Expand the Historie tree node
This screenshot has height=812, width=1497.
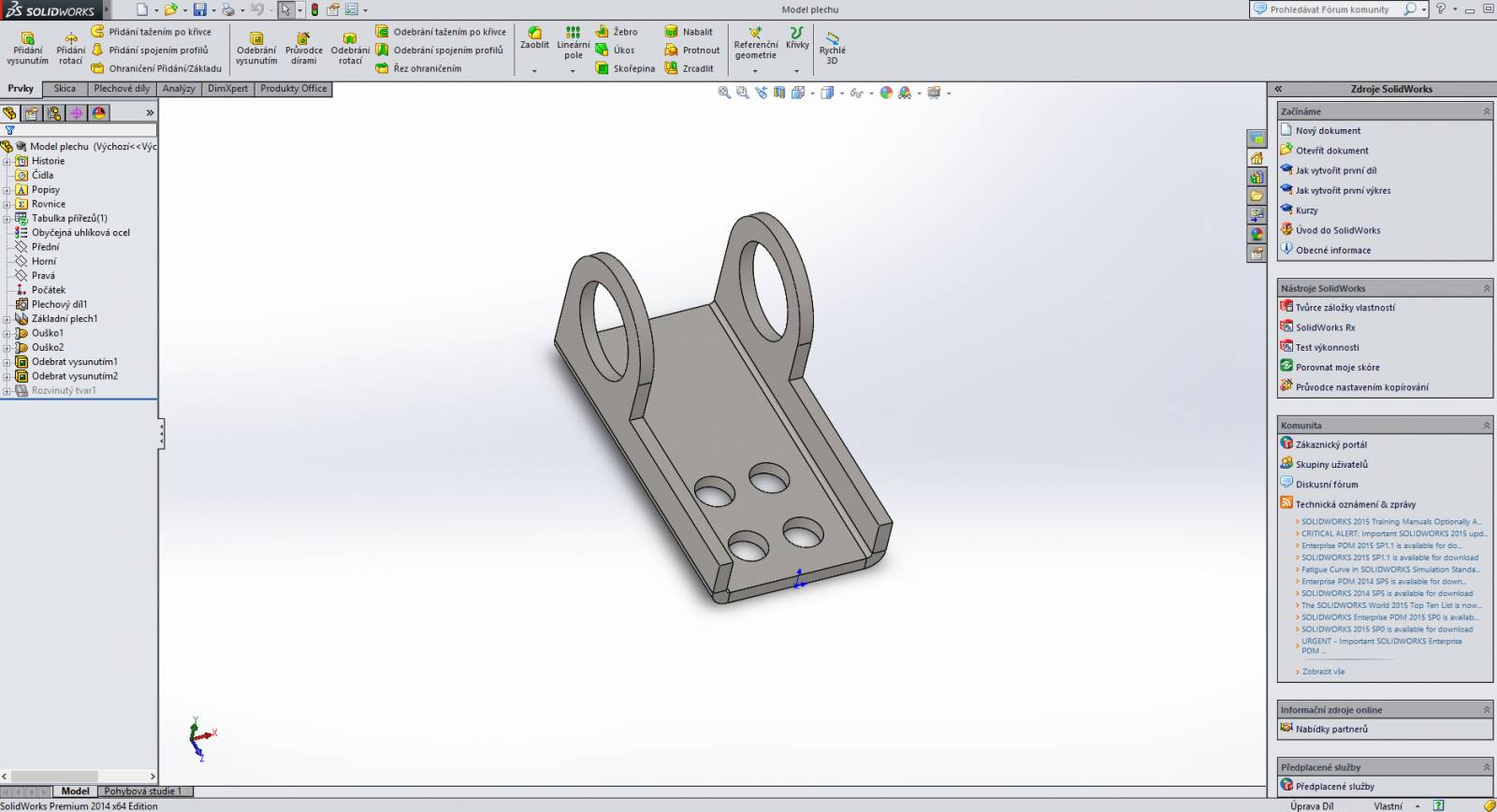tap(7, 161)
